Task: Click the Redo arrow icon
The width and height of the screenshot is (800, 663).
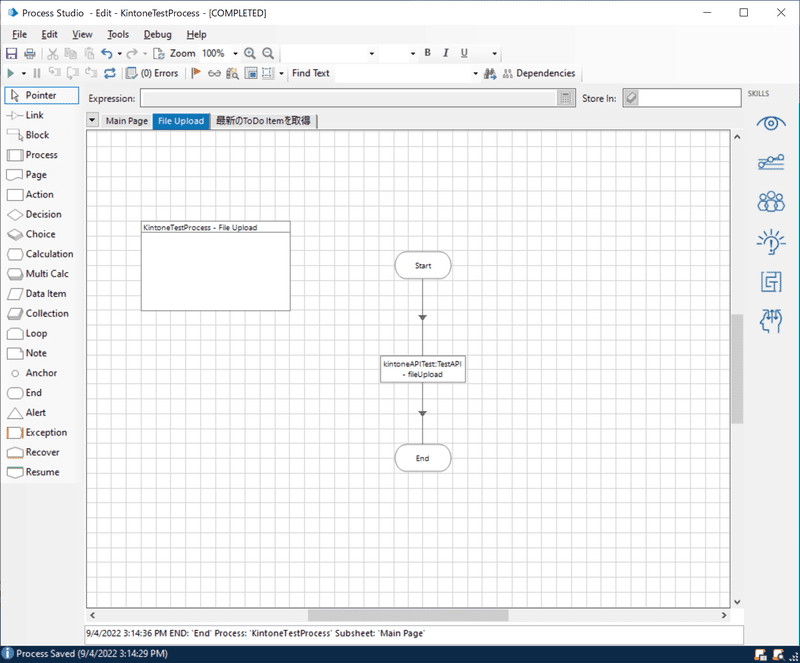Action: [132, 53]
